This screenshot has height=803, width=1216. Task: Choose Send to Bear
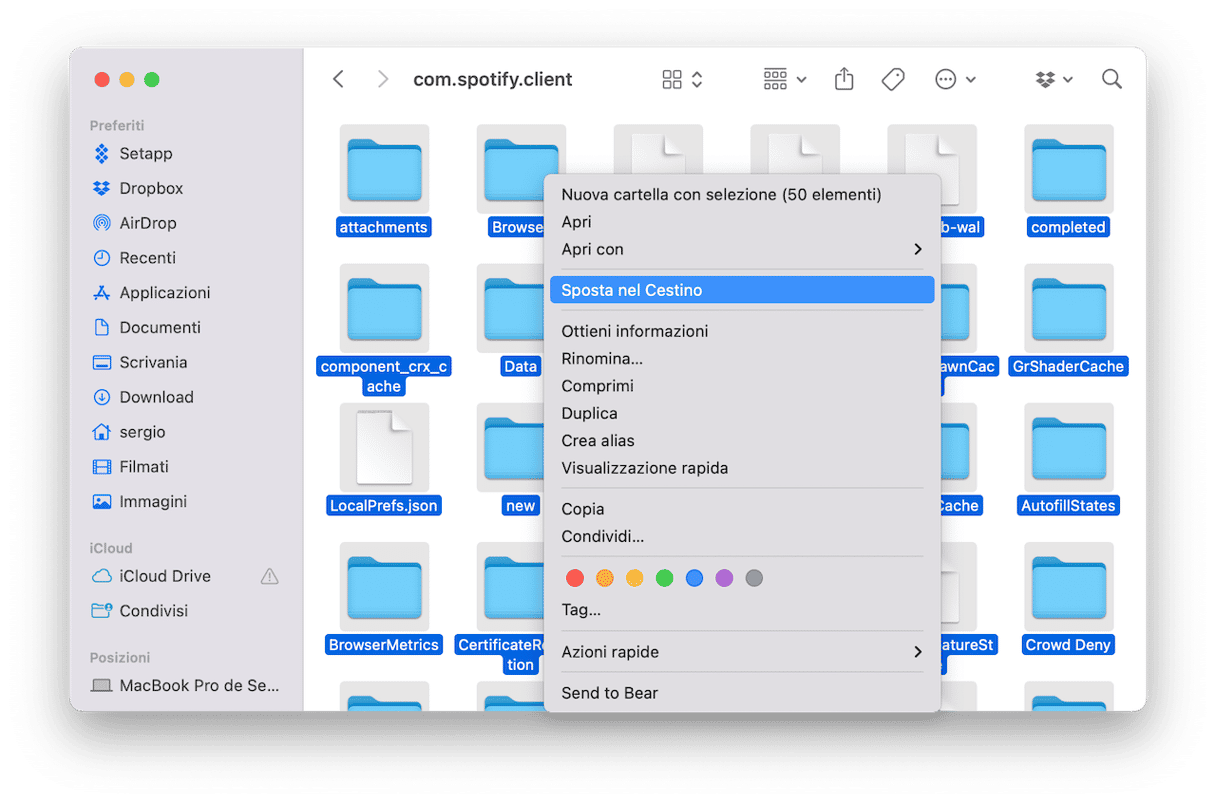click(742, 693)
